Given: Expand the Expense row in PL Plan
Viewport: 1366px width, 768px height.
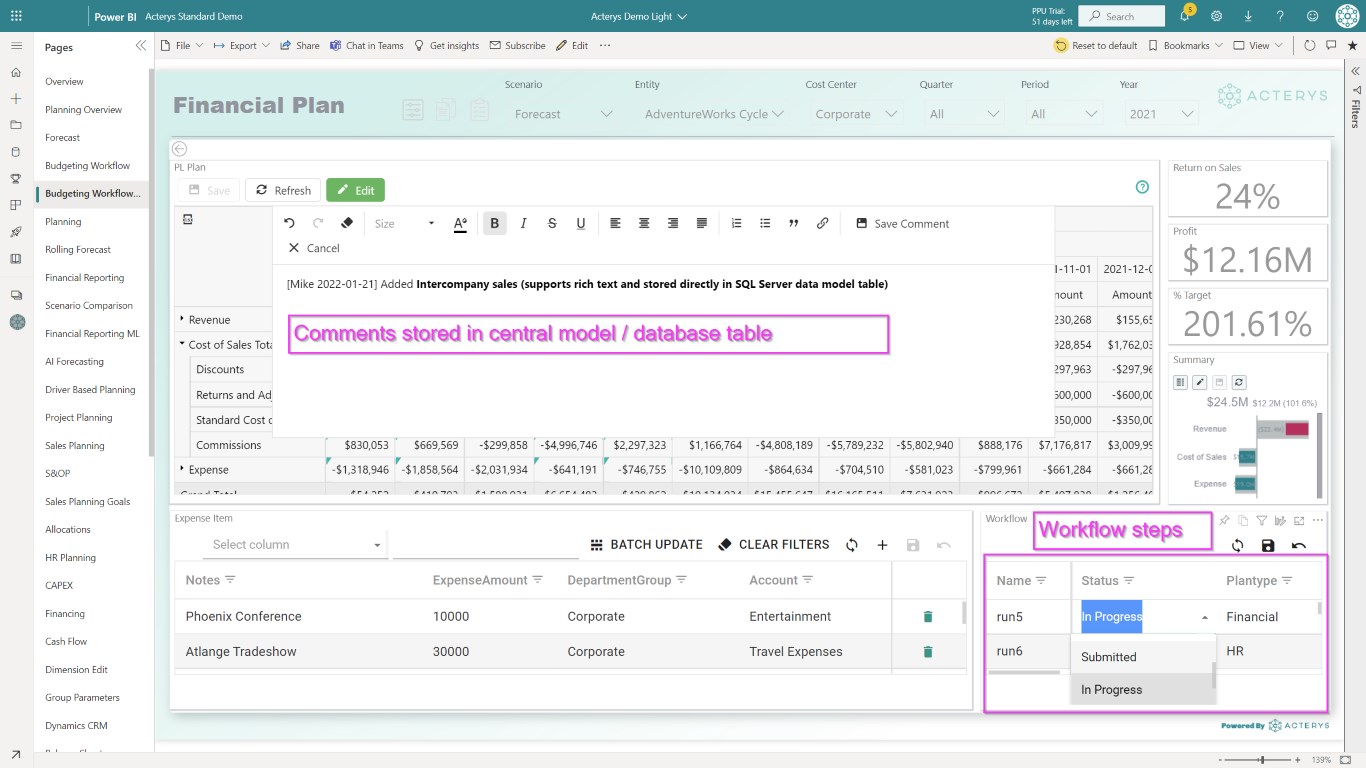Looking at the screenshot, I should pos(182,469).
